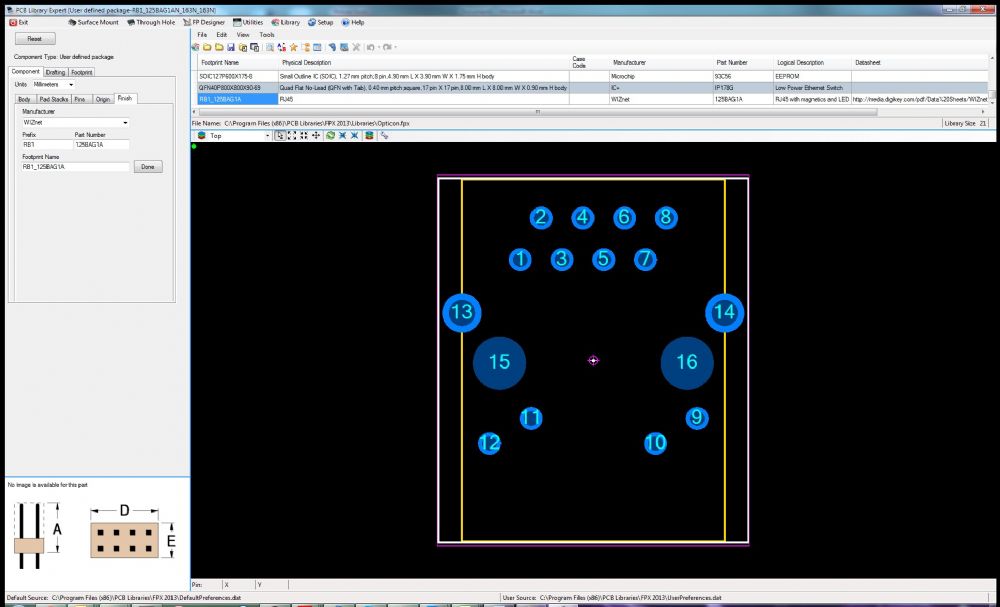
Task: Click the Manufacturer column header
Action: [x=629, y=62]
